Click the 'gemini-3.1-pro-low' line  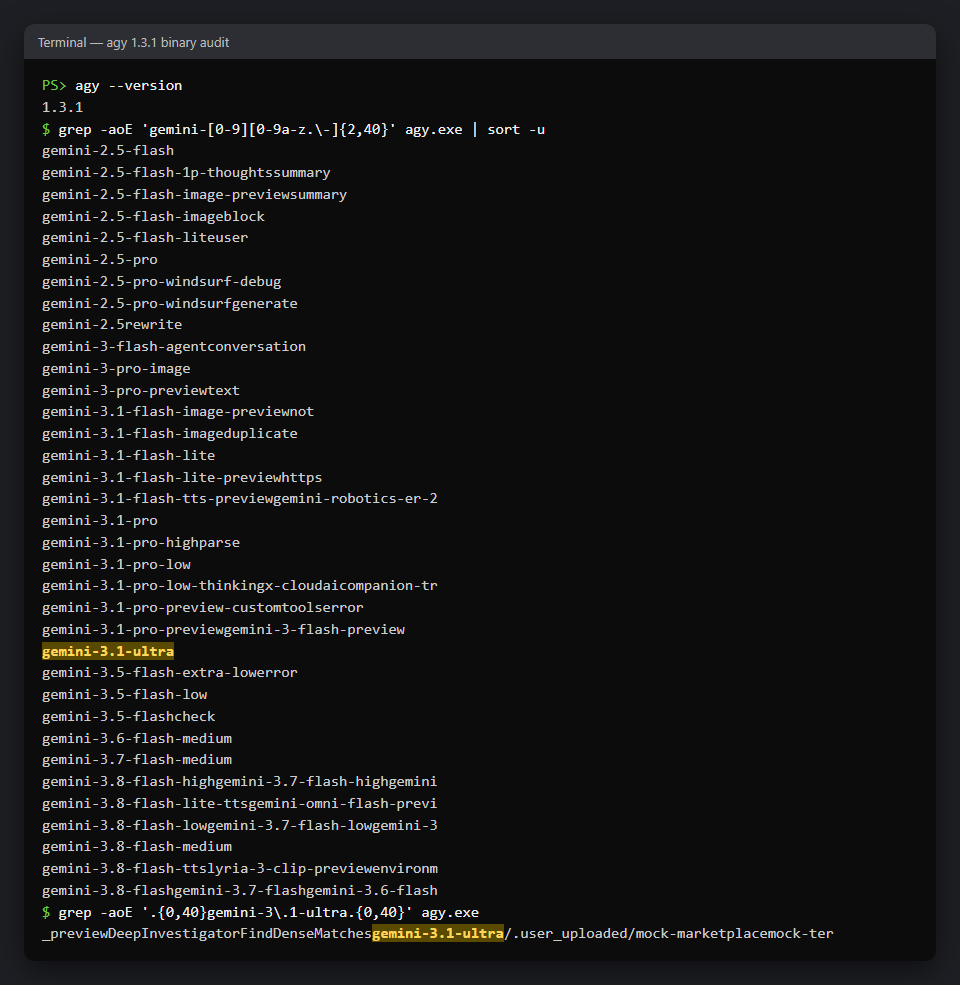tap(116, 565)
